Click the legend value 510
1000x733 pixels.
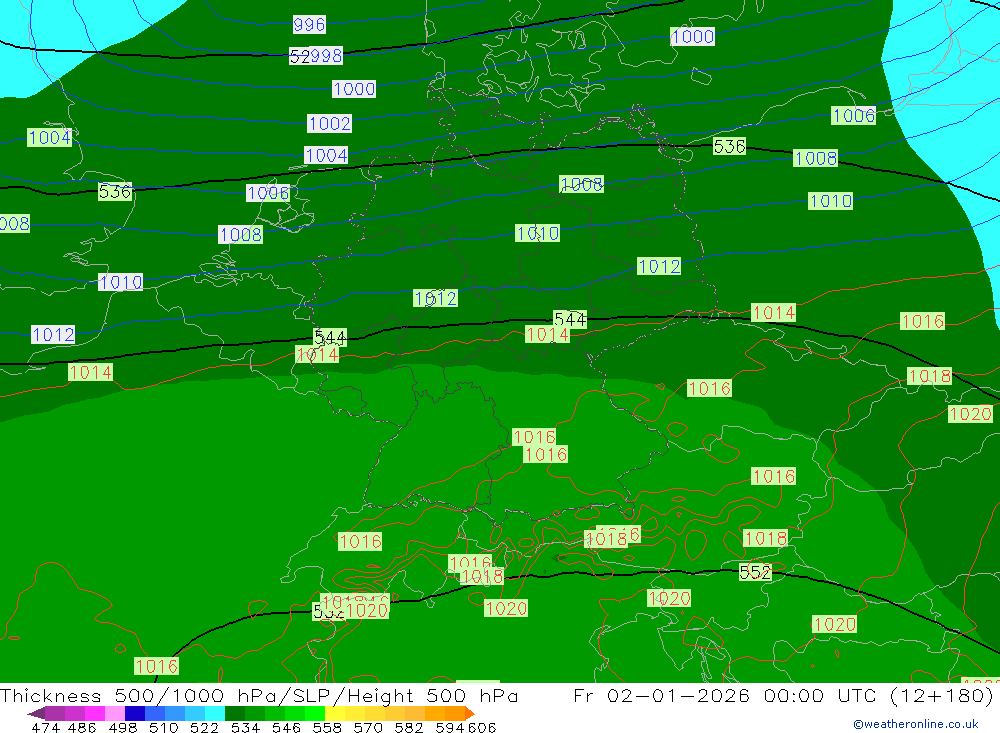click(x=164, y=727)
